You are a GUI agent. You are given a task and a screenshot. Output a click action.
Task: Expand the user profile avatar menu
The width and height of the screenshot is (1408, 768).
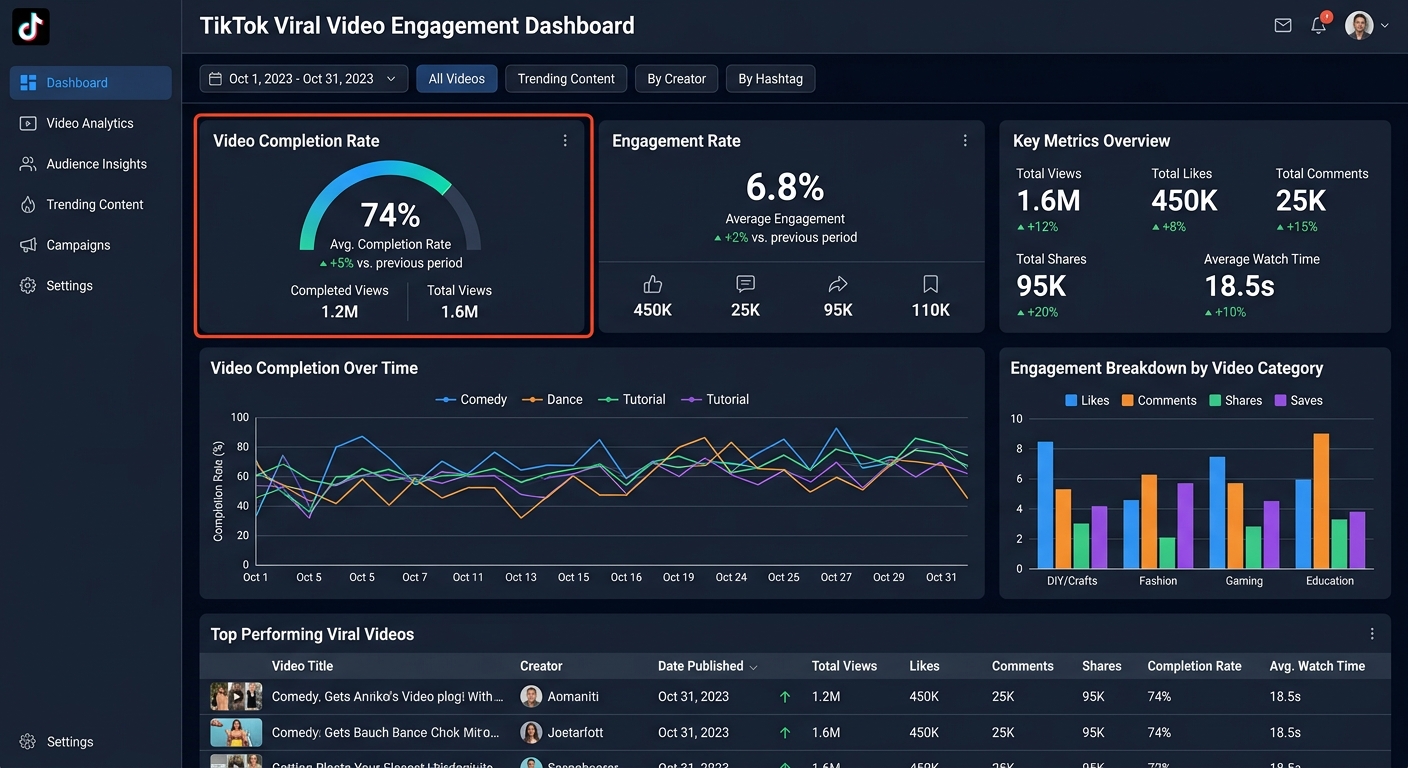1366,26
